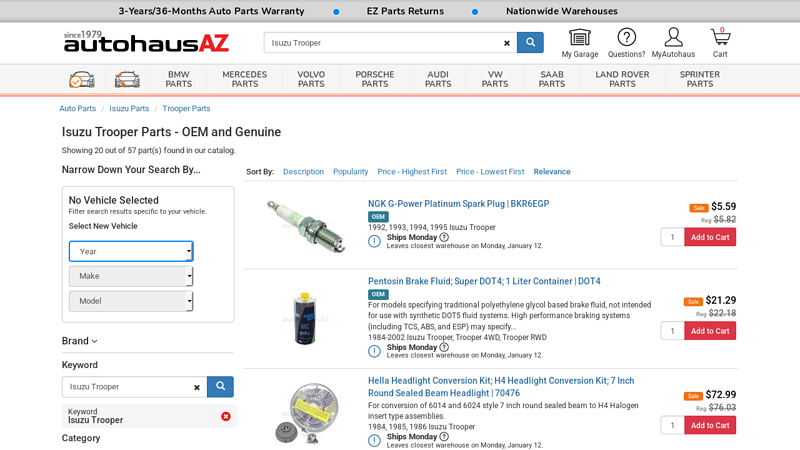Open Saab Parts menu
800x450 pixels.
pos(552,79)
